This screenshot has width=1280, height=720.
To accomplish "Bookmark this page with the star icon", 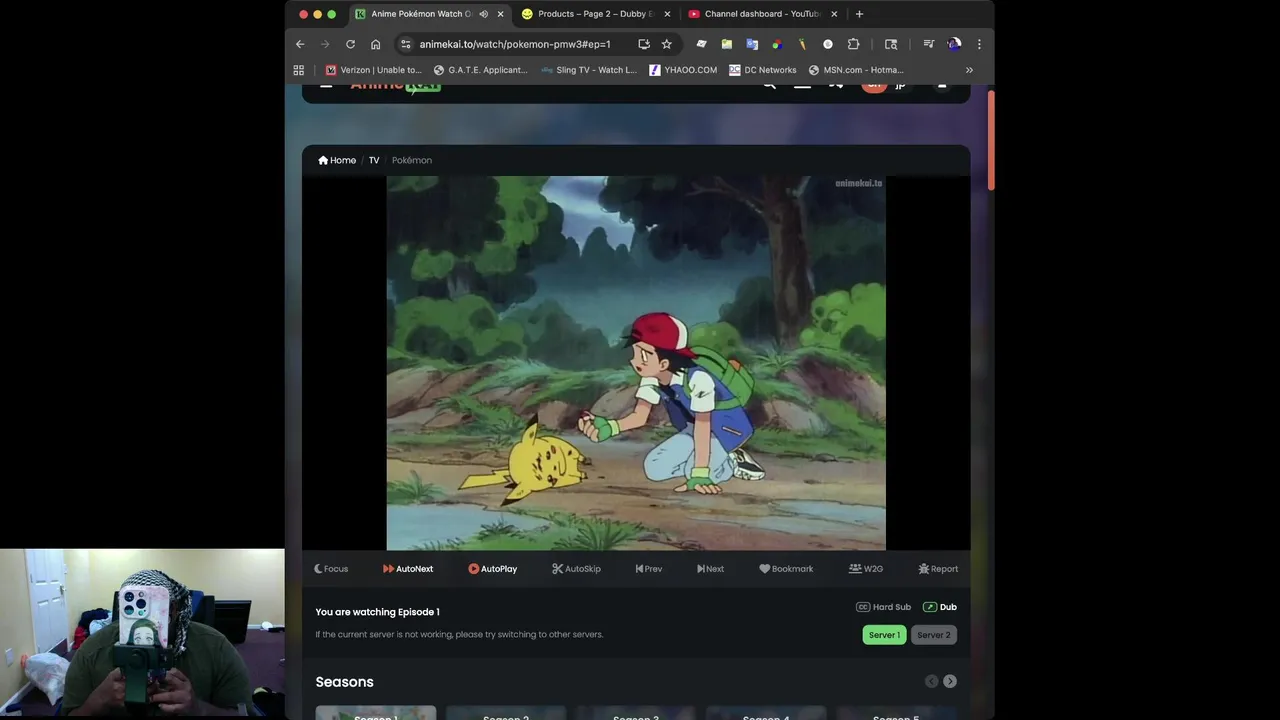I will pyautogui.click(x=667, y=44).
